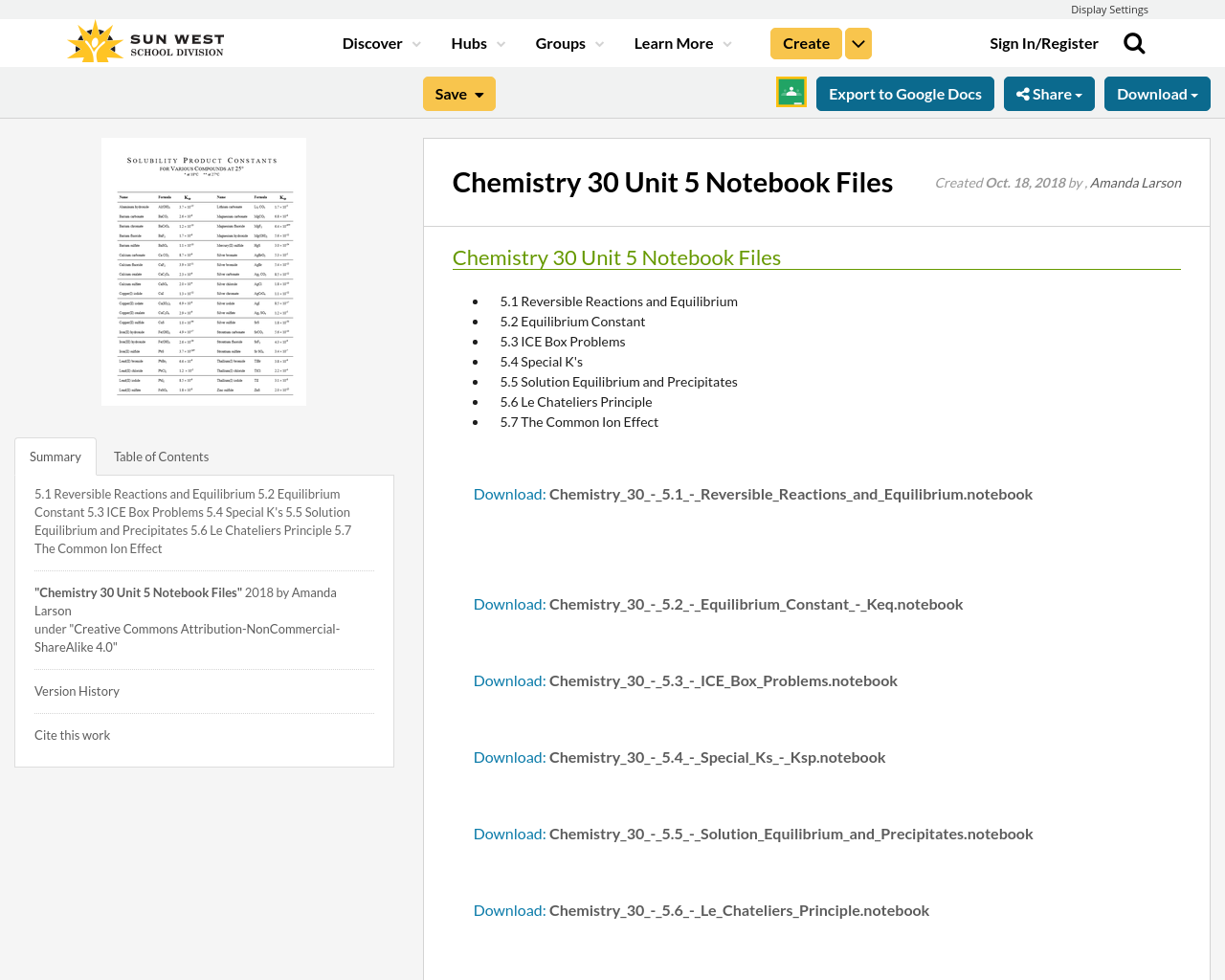Expand the arrow next to Create

tap(858, 43)
